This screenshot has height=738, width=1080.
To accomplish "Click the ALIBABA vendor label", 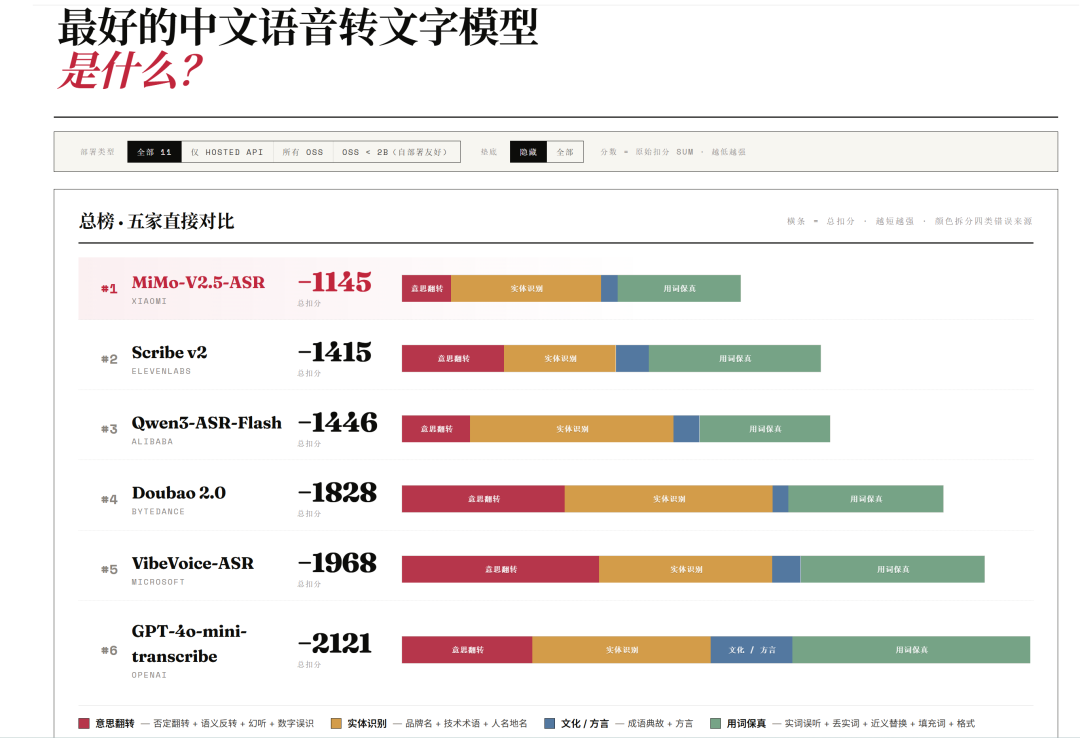I will point(152,442).
